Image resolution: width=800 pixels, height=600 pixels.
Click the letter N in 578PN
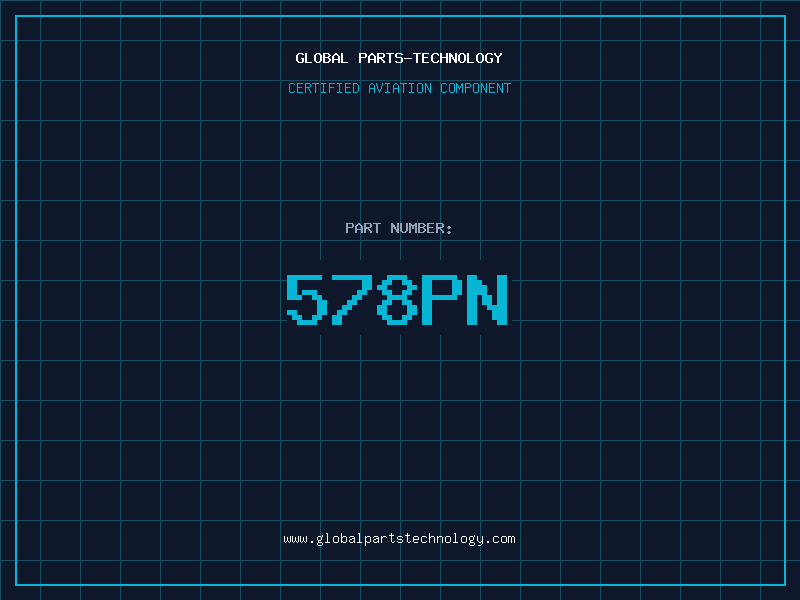click(x=487, y=299)
